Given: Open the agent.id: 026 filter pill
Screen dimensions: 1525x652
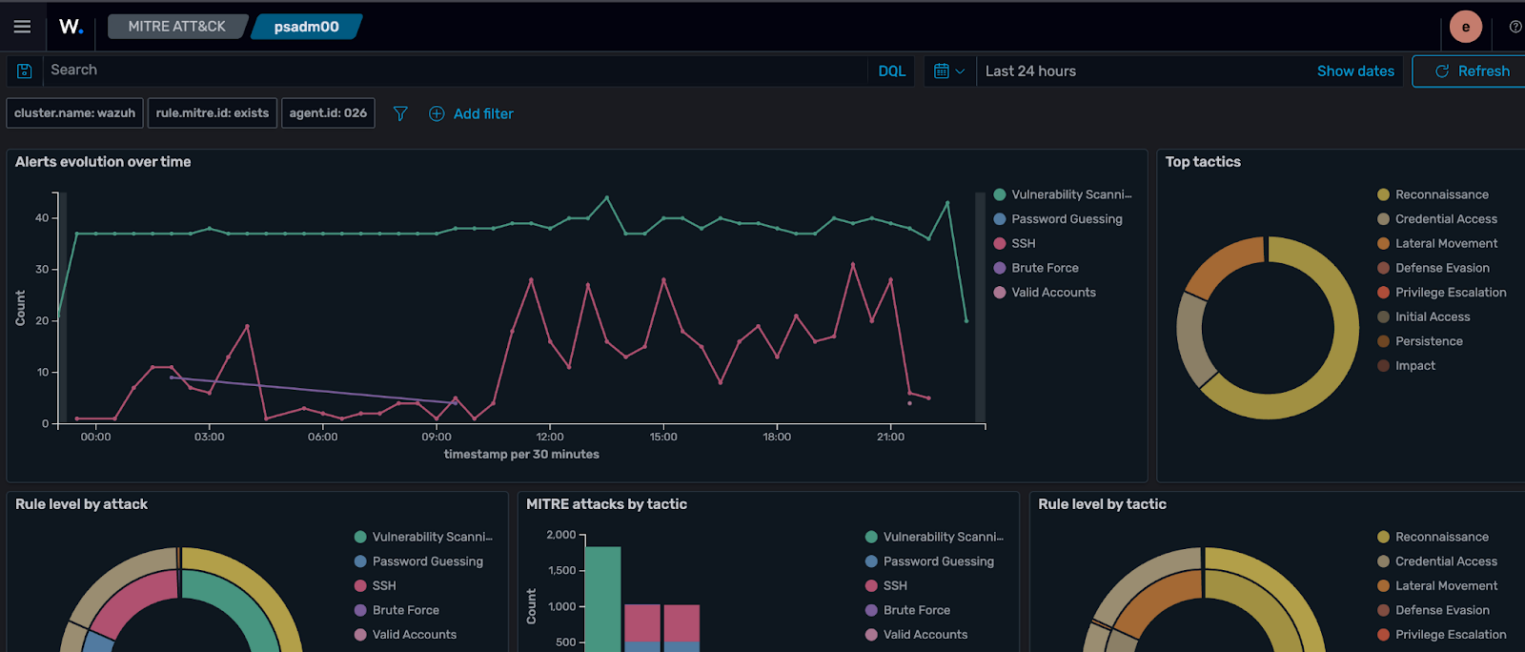Looking at the screenshot, I should coord(328,113).
